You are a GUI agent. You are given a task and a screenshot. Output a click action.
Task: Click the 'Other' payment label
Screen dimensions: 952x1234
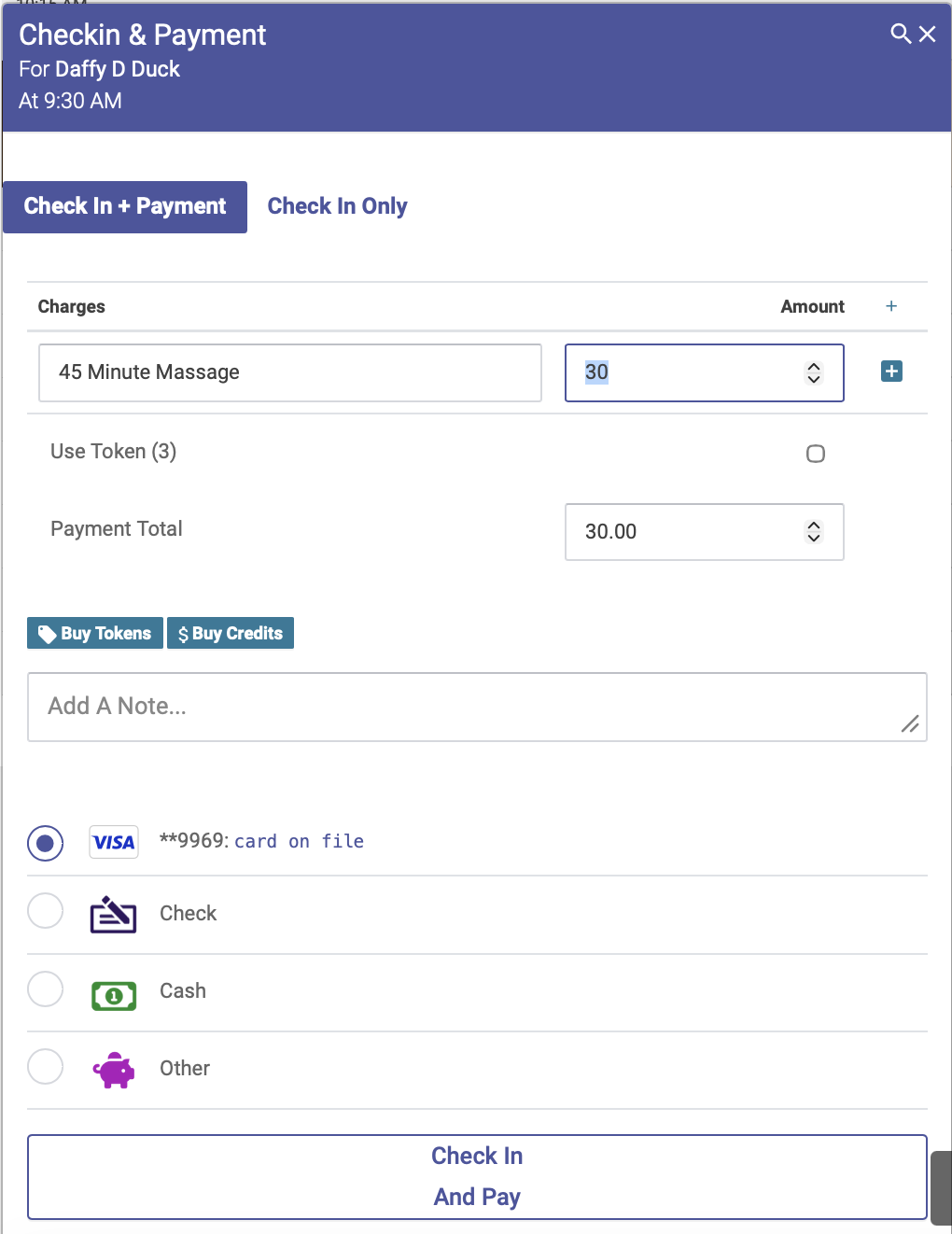[185, 1069]
